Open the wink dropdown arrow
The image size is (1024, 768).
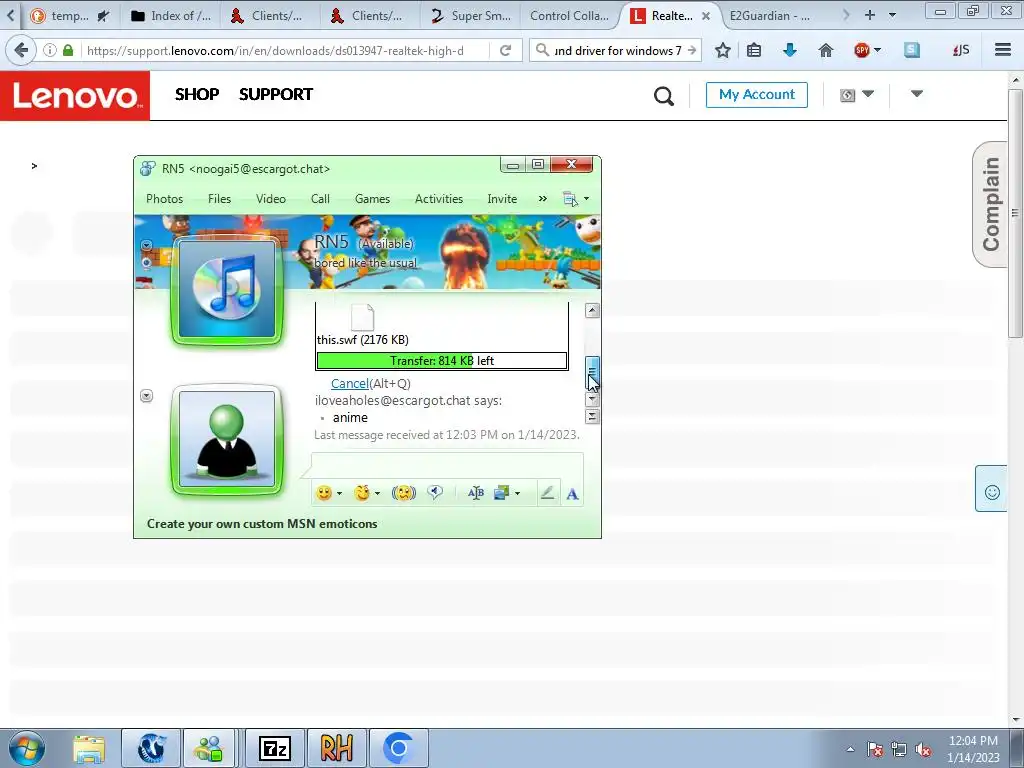coord(377,494)
